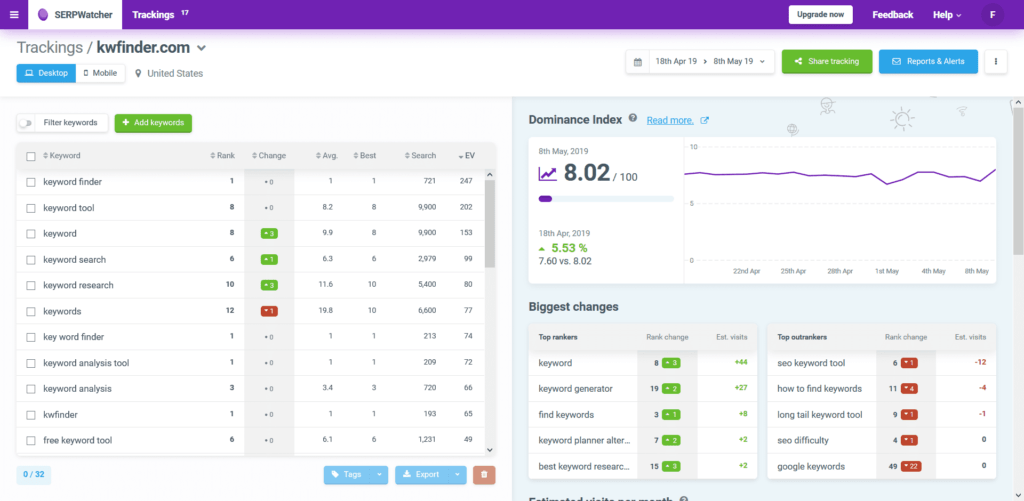Open the hamburger menu in the header
Viewport: 1024px width, 501px height.
coord(14,14)
